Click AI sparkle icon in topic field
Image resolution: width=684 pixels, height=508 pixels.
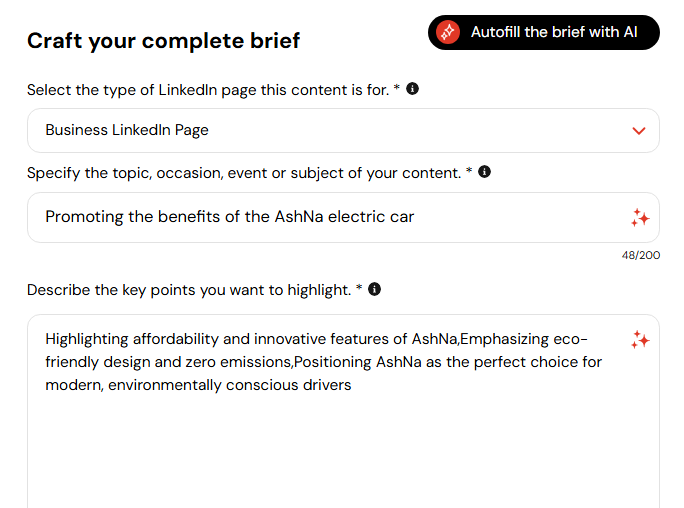[640, 218]
